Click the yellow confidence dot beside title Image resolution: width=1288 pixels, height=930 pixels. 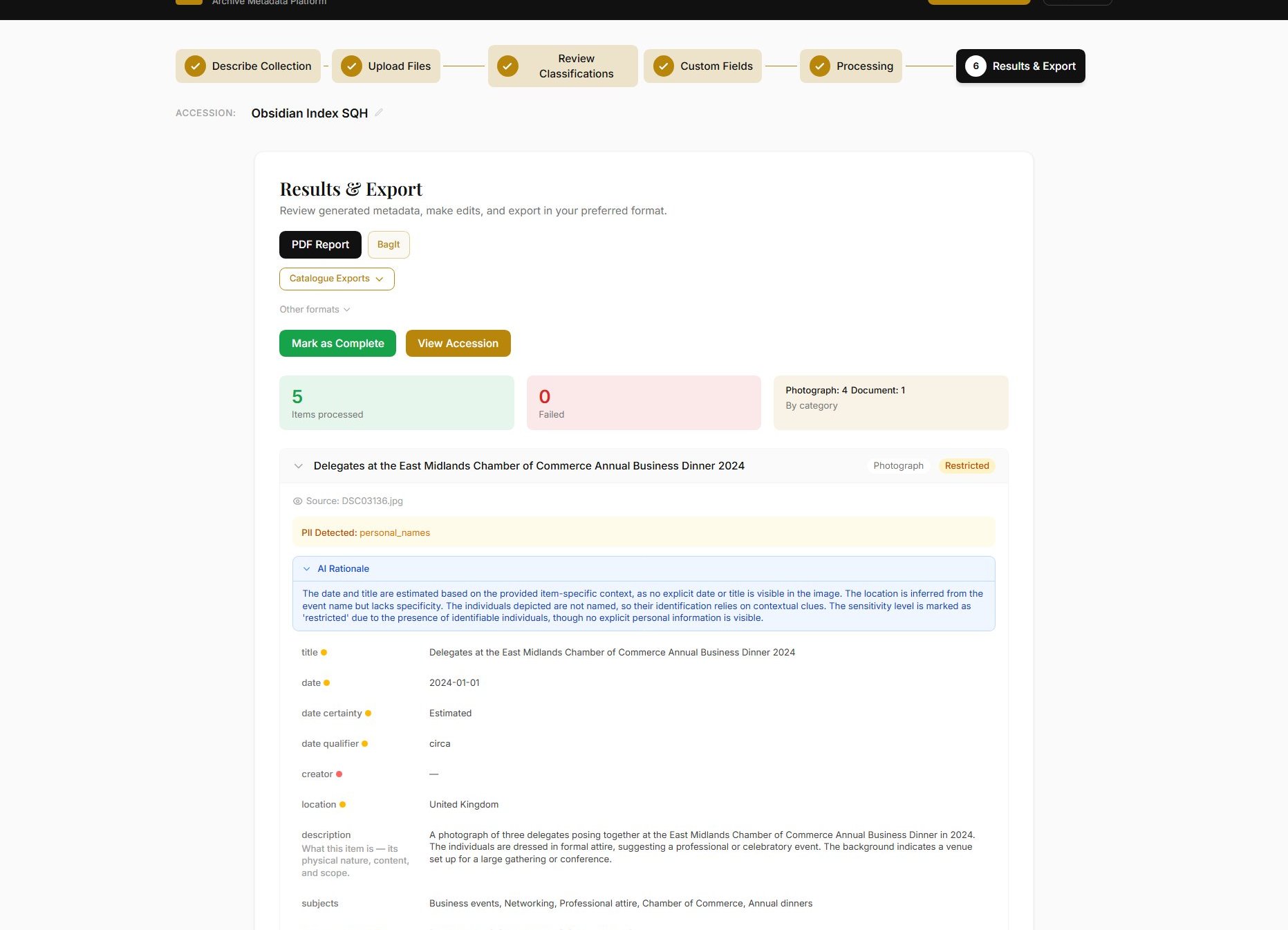point(324,653)
